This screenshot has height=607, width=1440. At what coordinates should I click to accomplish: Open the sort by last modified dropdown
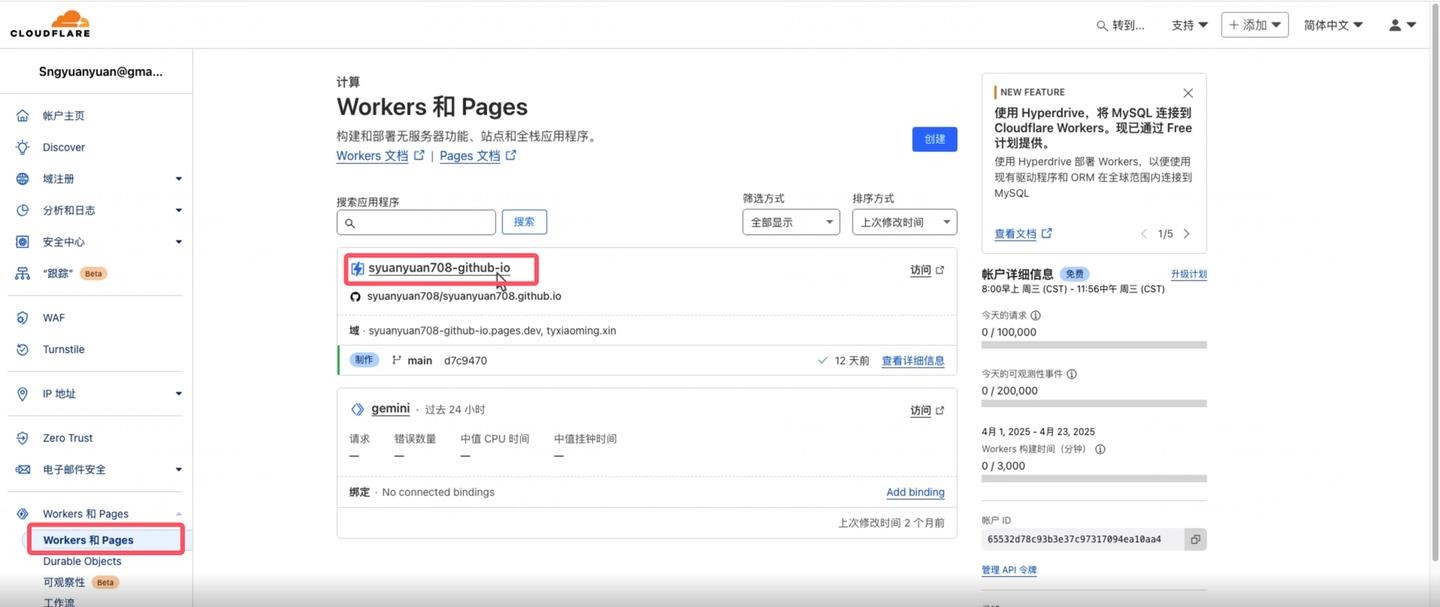(904, 222)
